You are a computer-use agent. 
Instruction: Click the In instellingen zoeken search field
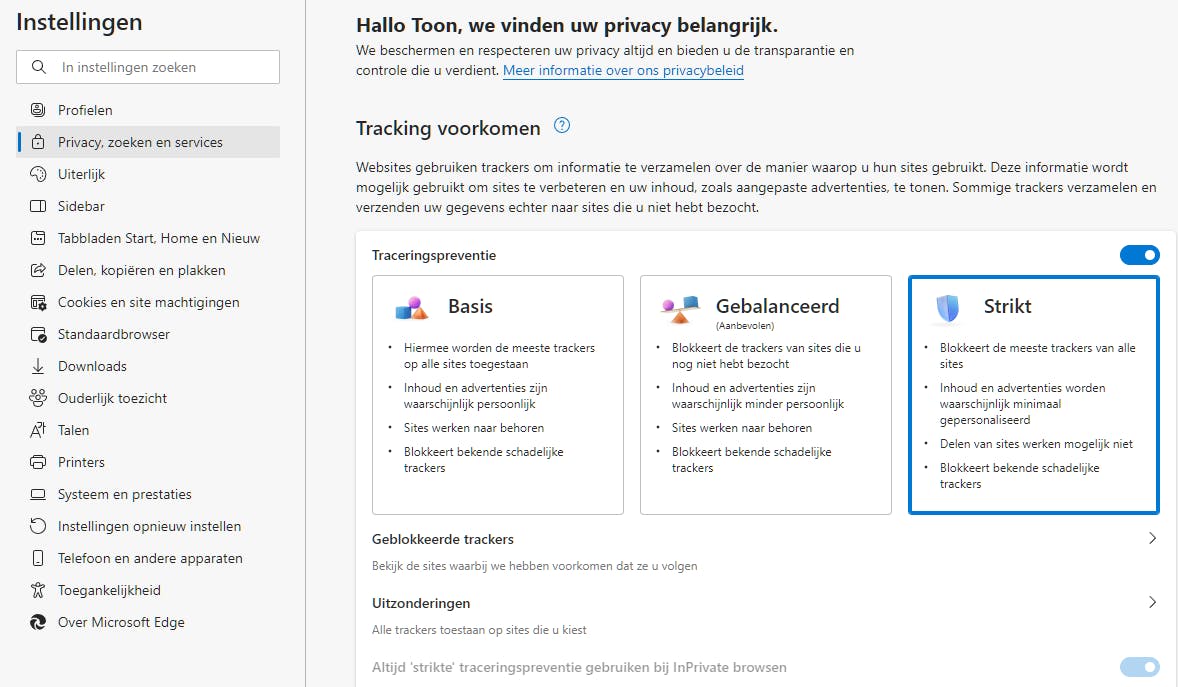[x=160, y=68]
